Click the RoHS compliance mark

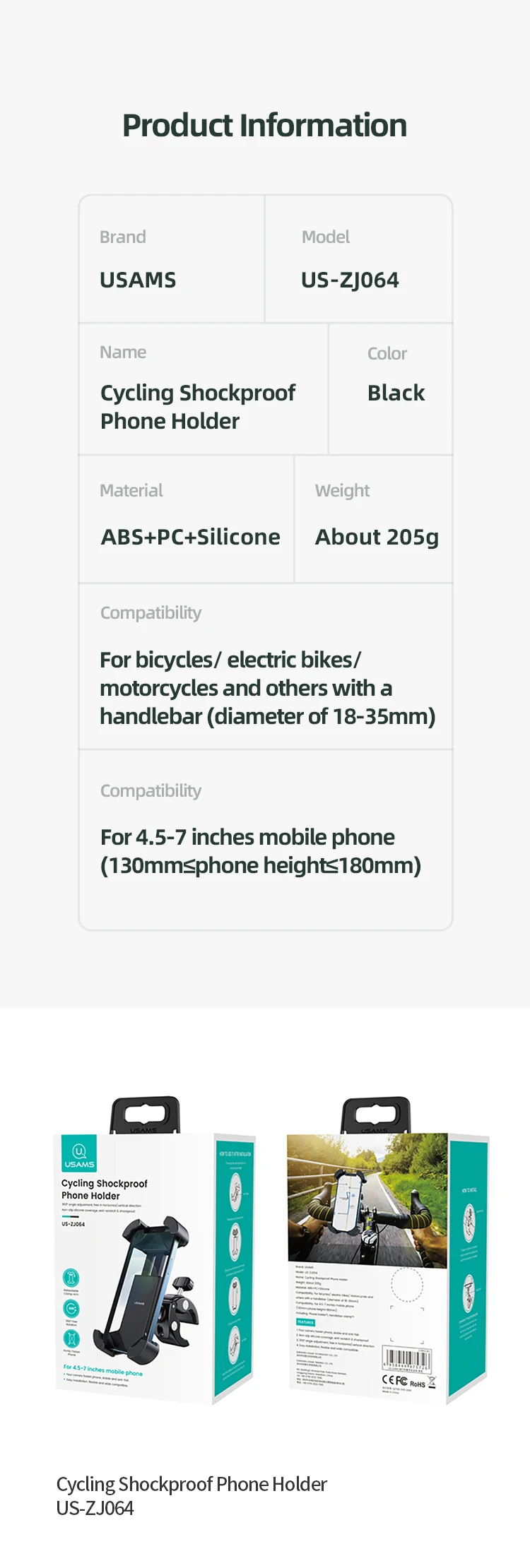click(x=418, y=1384)
